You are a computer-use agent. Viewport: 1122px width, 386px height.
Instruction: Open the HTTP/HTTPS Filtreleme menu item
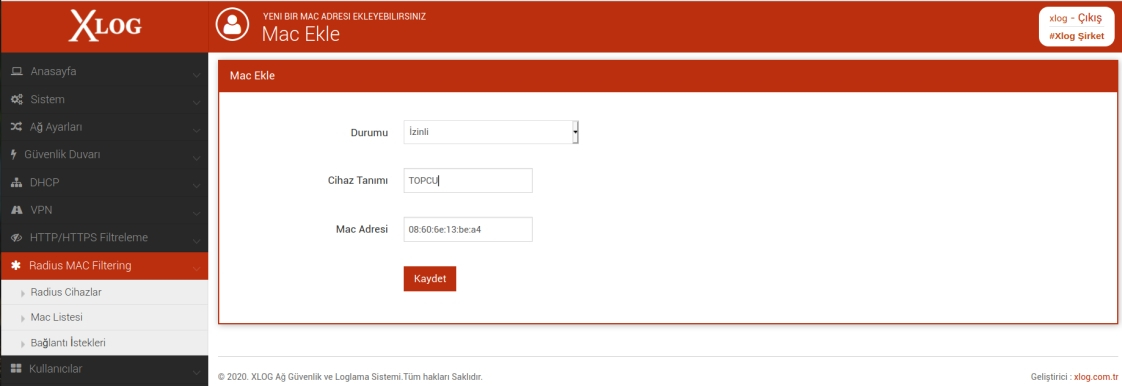tap(104, 237)
